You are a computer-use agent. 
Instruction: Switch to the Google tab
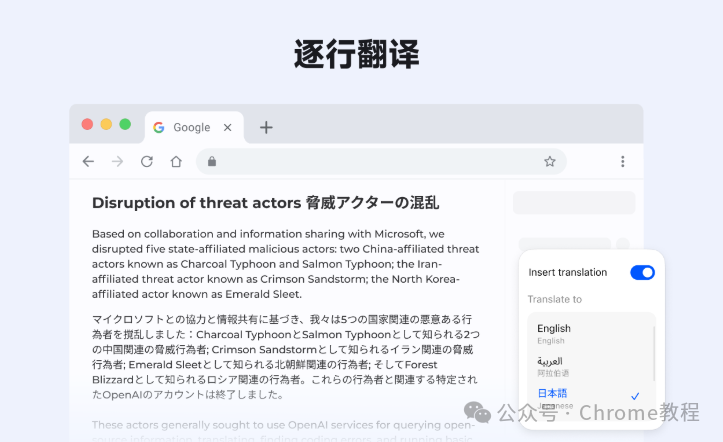(x=192, y=127)
